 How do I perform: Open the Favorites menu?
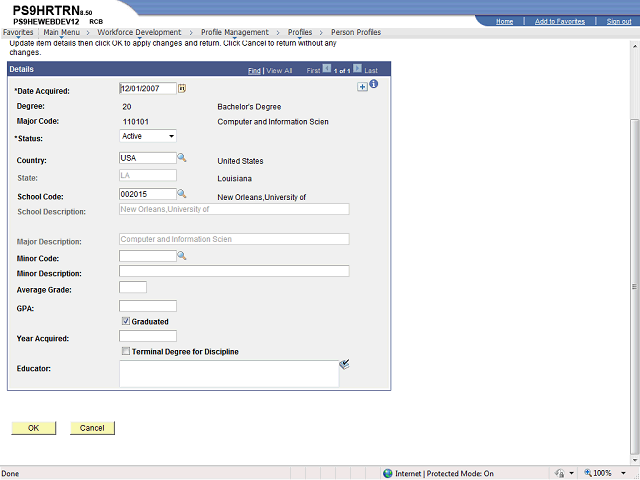(18, 32)
